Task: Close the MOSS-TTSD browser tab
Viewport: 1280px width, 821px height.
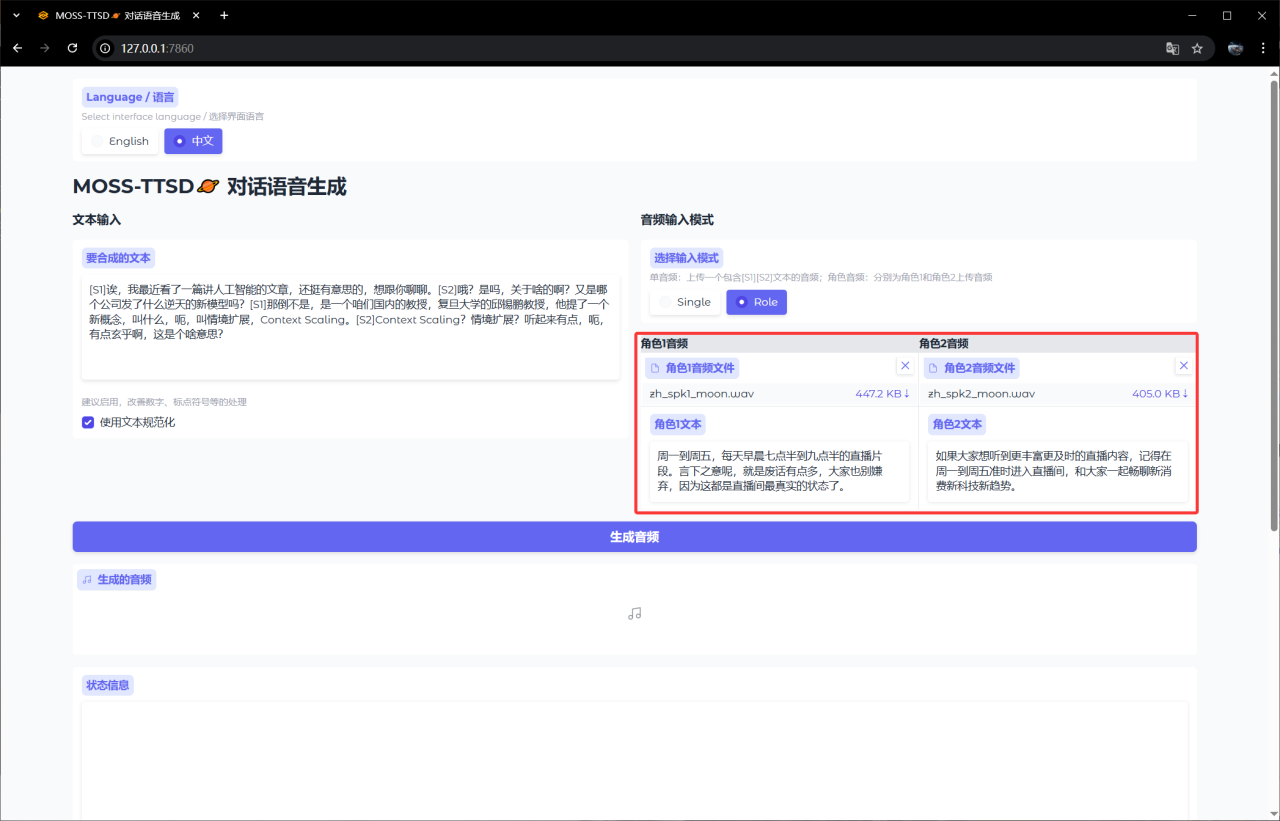Action: pyautogui.click(x=195, y=15)
